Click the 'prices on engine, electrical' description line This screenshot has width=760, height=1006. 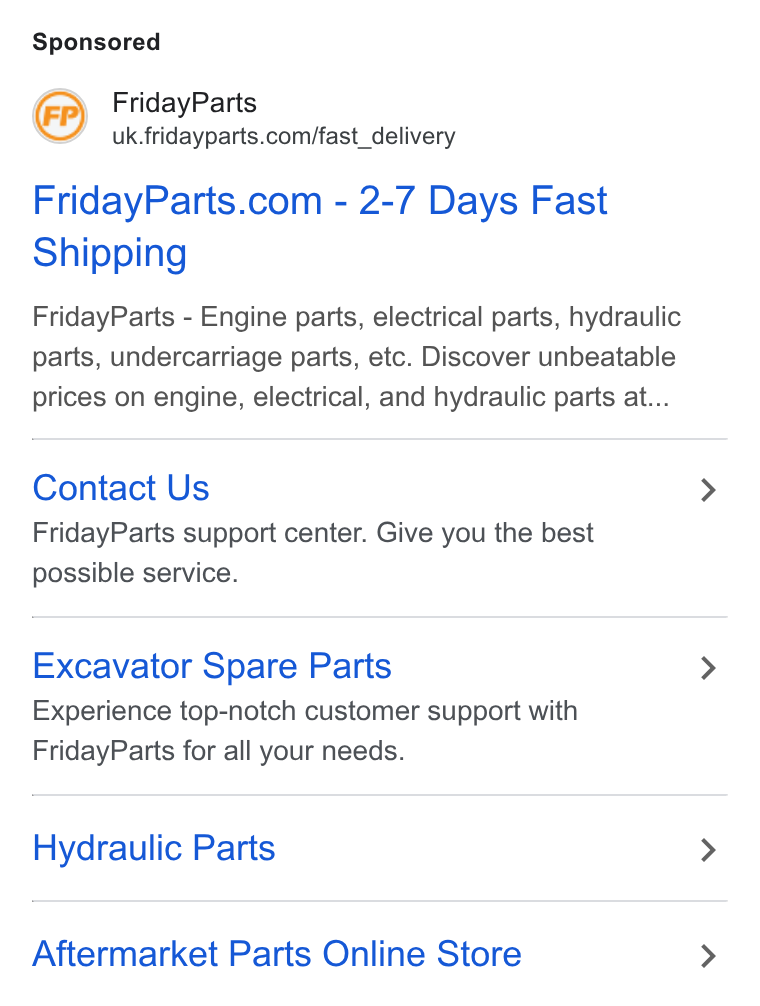tap(351, 397)
